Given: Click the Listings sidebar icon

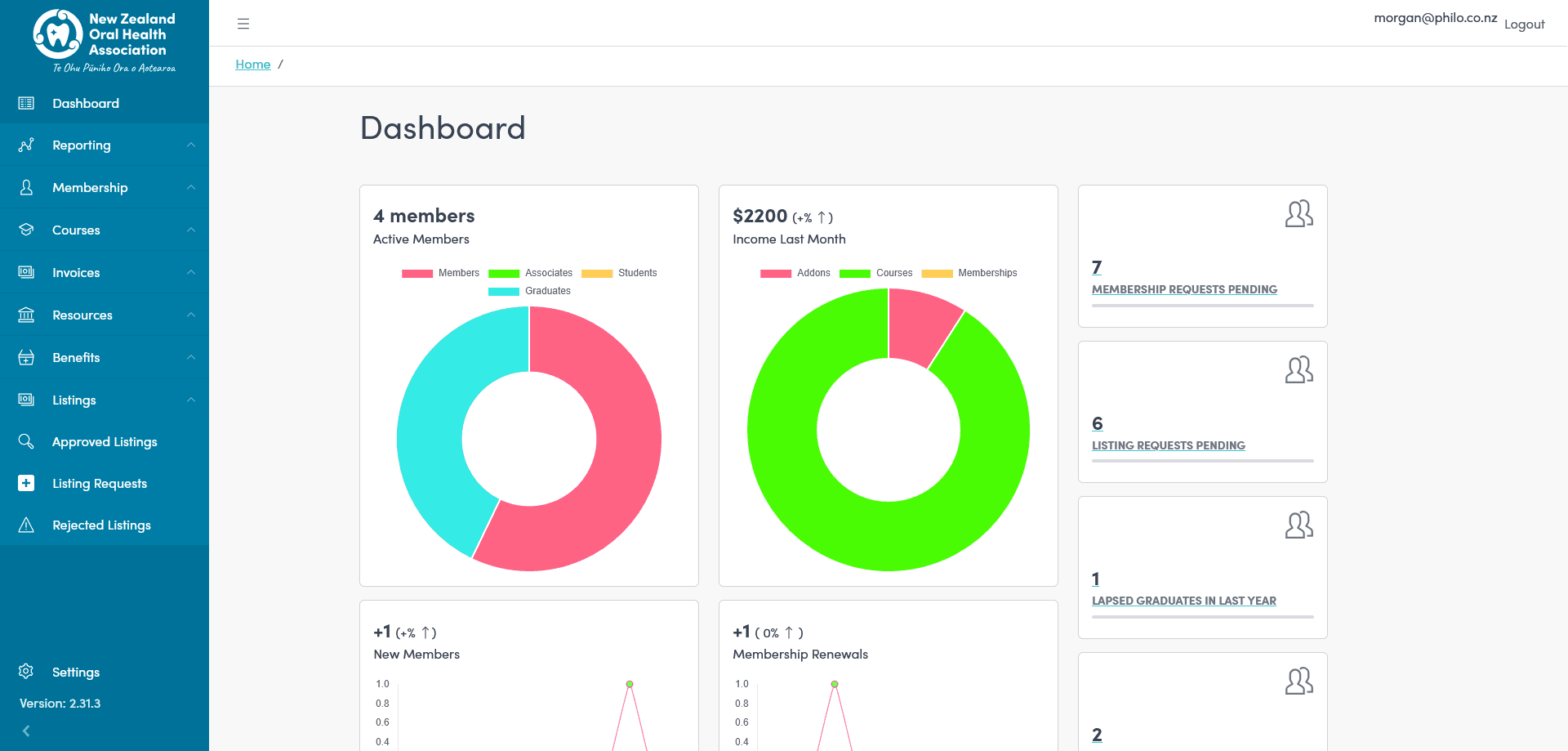Looking at the screenshot, I should tap(26, 400).
